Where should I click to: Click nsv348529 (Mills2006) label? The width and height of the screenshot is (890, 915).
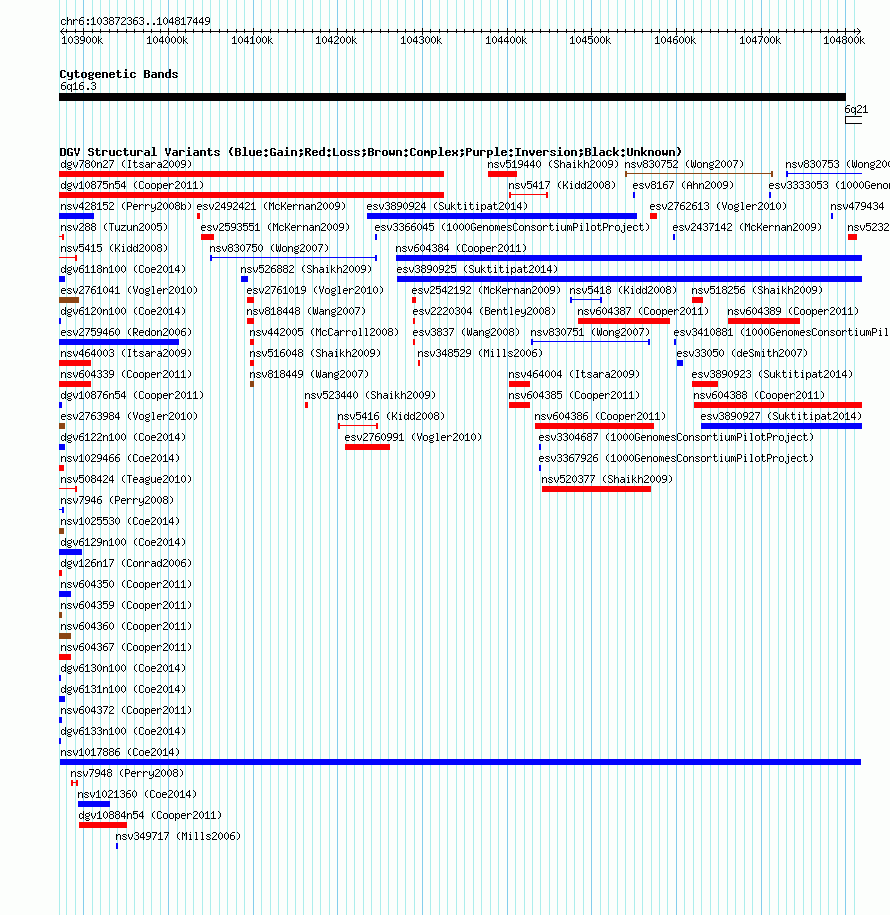tap(480, 354)
